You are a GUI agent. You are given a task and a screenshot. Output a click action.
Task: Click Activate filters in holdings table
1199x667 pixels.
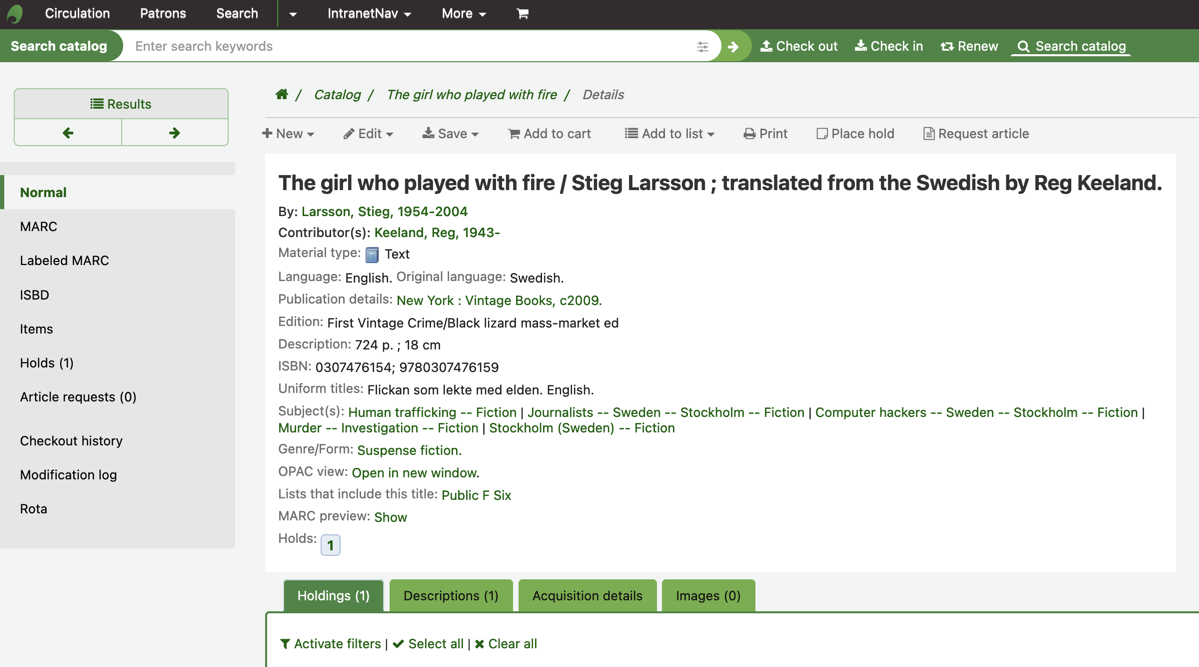point(330,644)
